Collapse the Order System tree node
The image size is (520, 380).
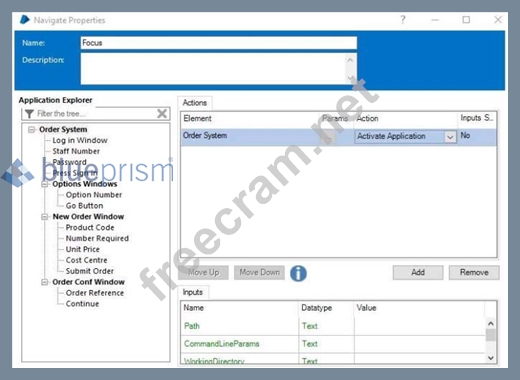[31, 129]
